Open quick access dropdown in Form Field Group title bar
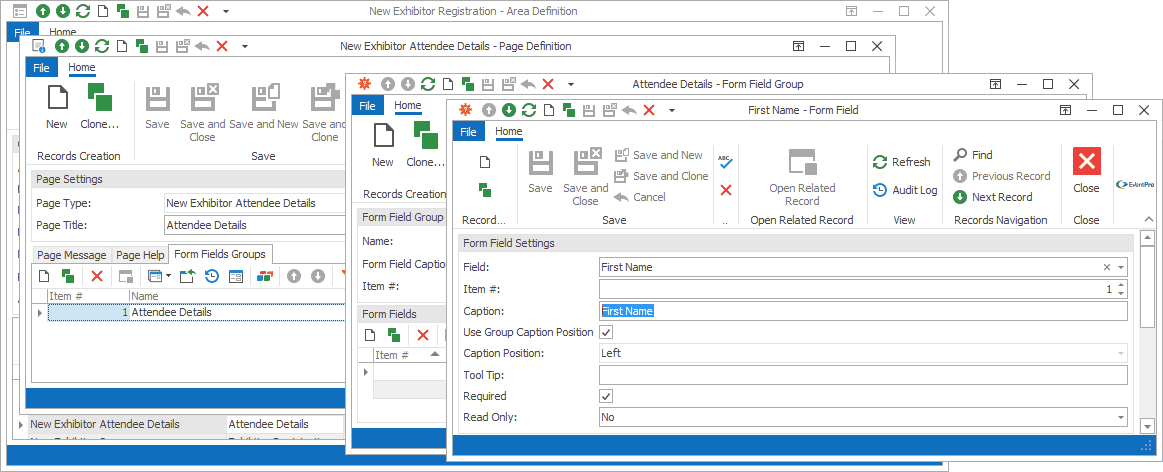 (570, 85)
